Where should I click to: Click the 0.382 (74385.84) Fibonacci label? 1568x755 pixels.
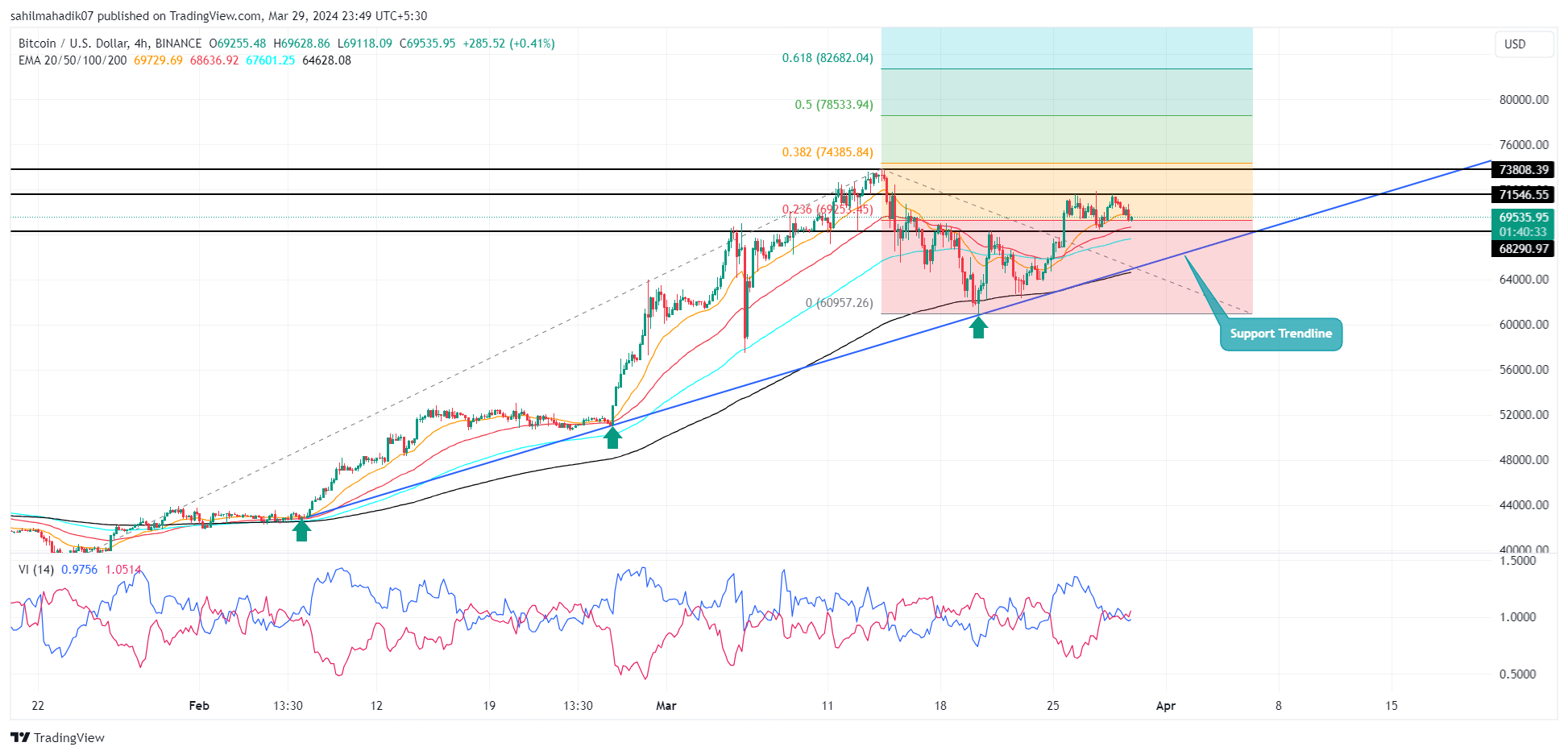tap(828, 152)
